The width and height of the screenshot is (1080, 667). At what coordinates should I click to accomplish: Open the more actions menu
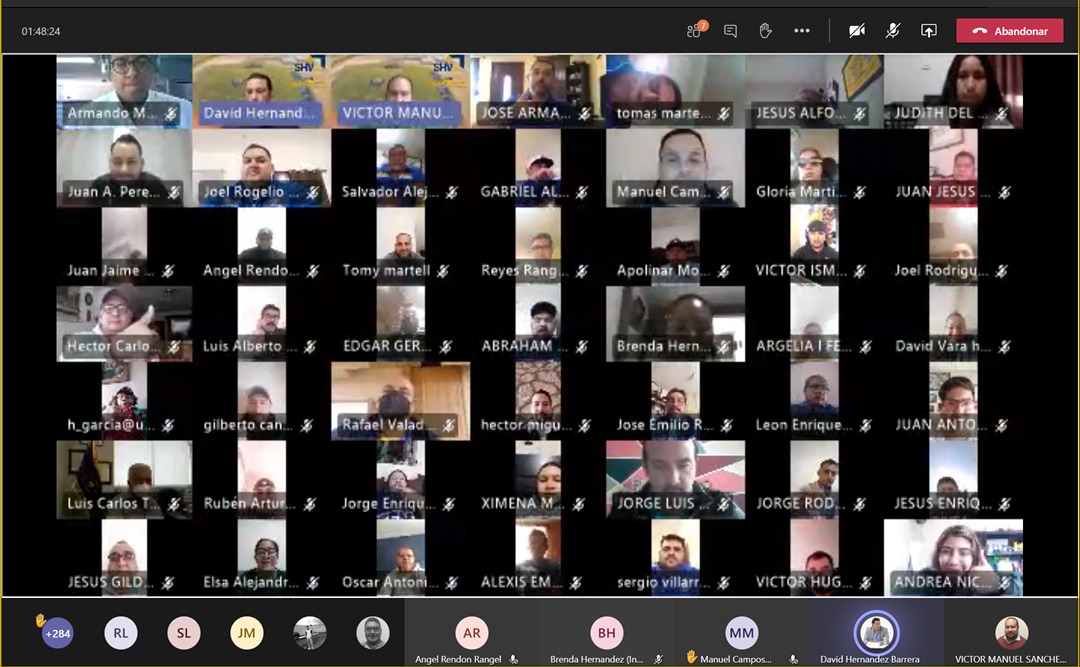pyautogui.click(x=802, y=31)
